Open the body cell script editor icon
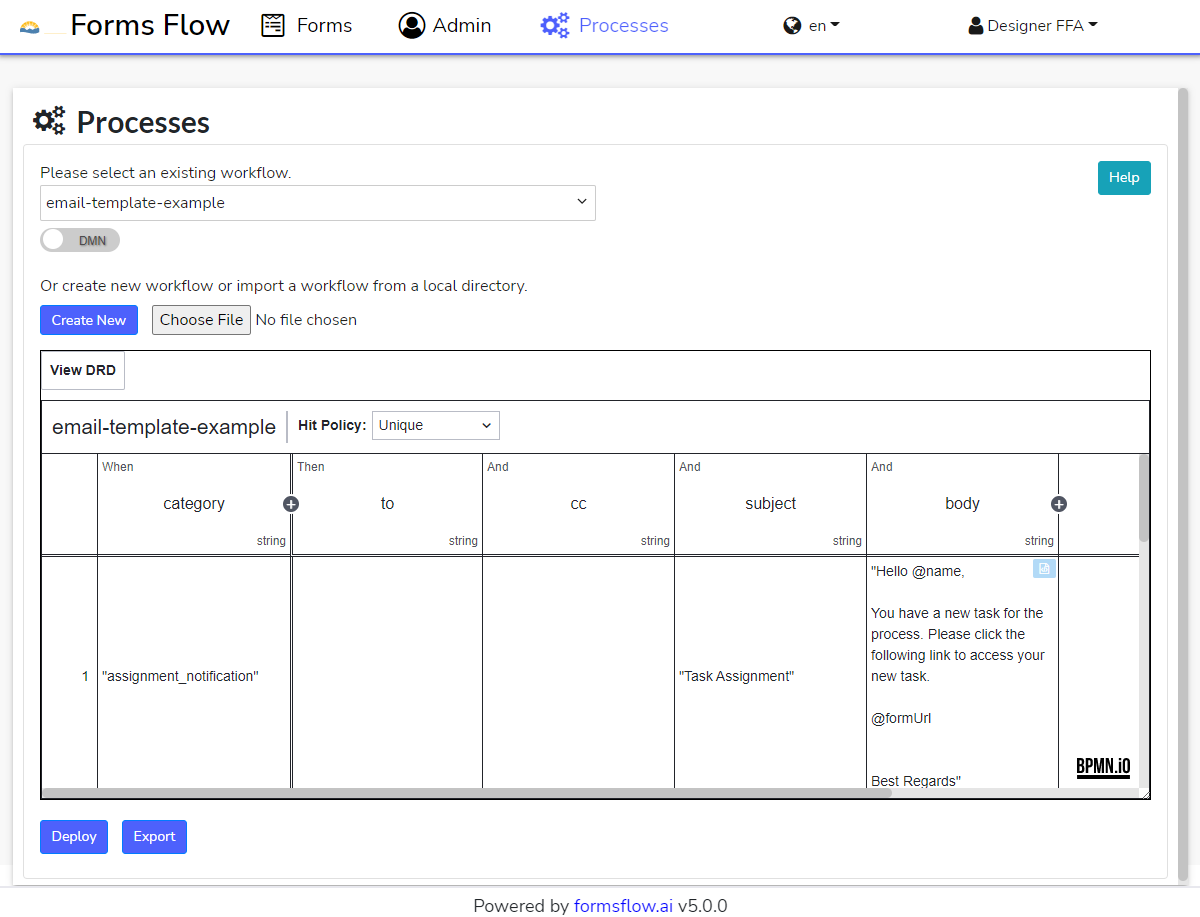The height and width of the screenshot is (917, 1200). click(x=1044, y=569)
